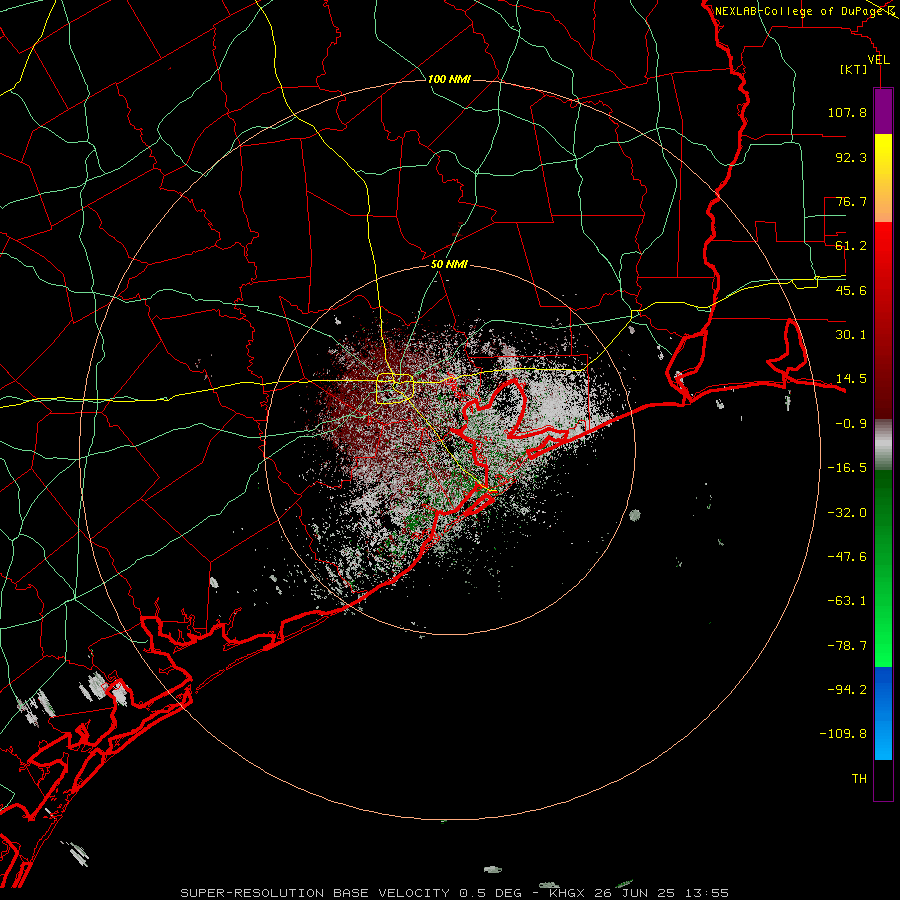
Task: Click the VEL legend title
Action: (879, 60)
